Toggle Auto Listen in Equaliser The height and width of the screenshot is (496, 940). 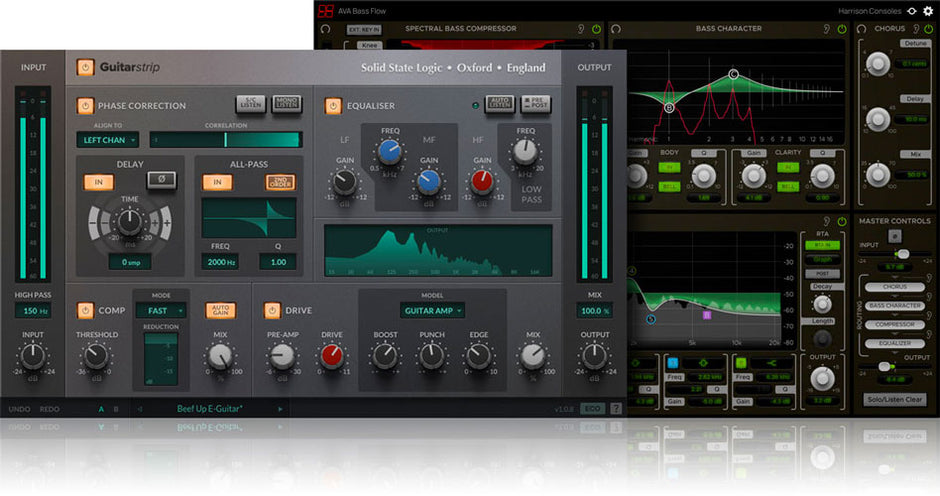pyautogui.click(x=500, y=104)
